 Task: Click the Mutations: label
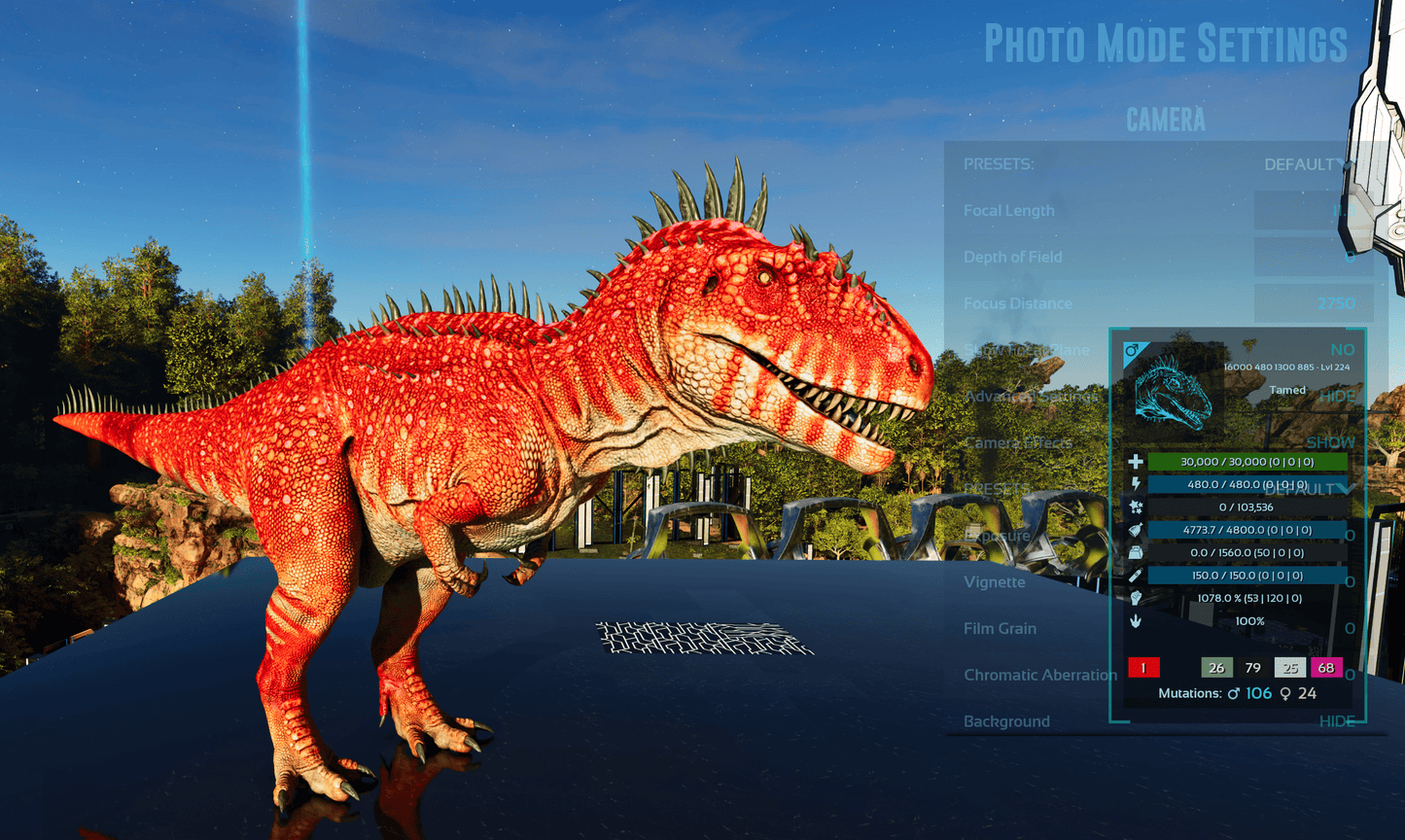1190,694
